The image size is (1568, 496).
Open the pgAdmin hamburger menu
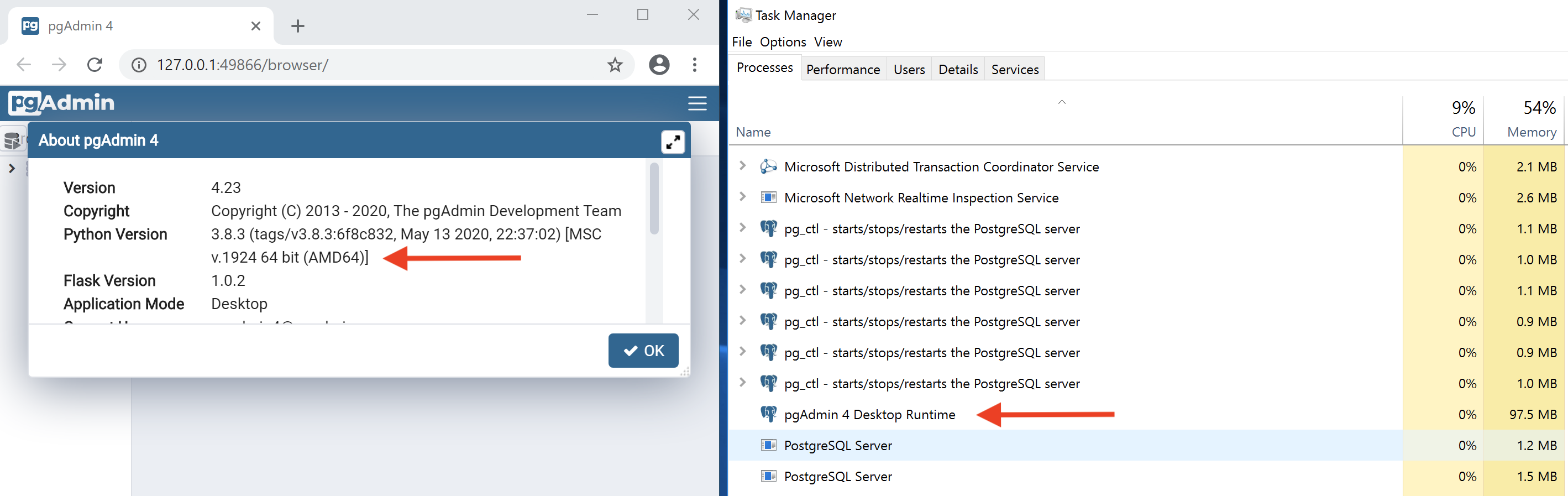coord(696,103)
